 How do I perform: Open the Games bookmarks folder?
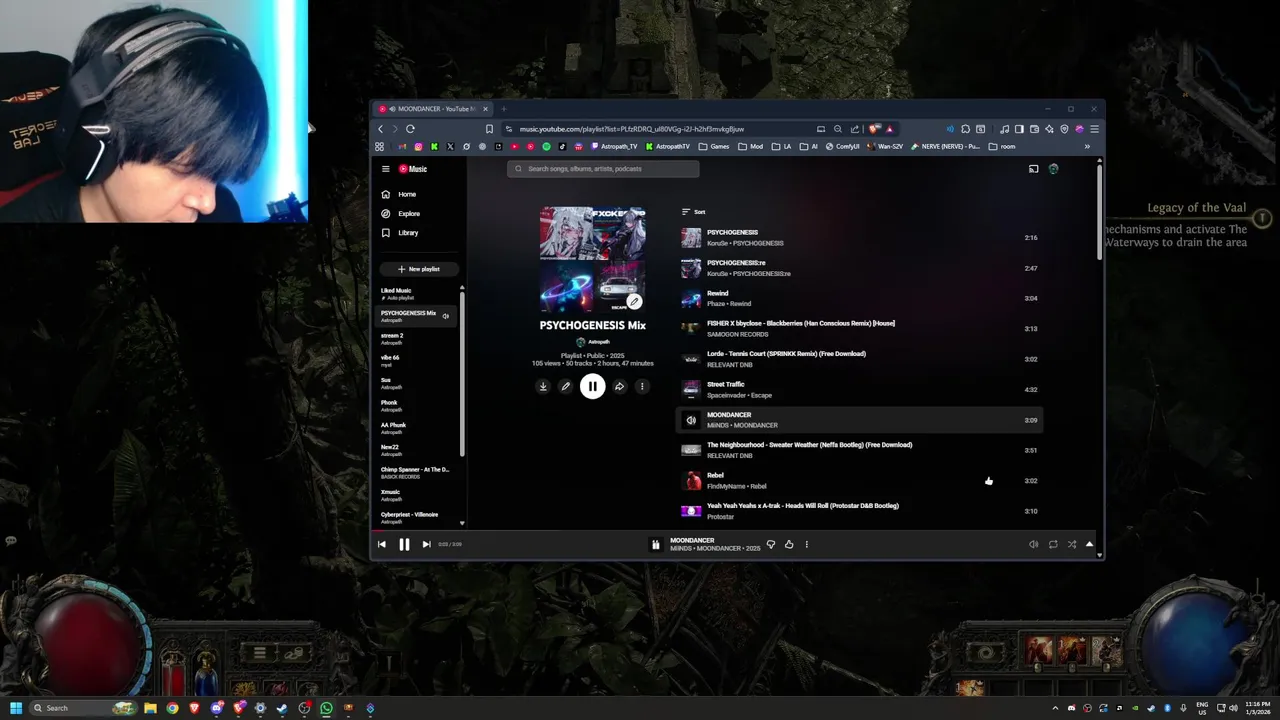(x=714, y=147)
